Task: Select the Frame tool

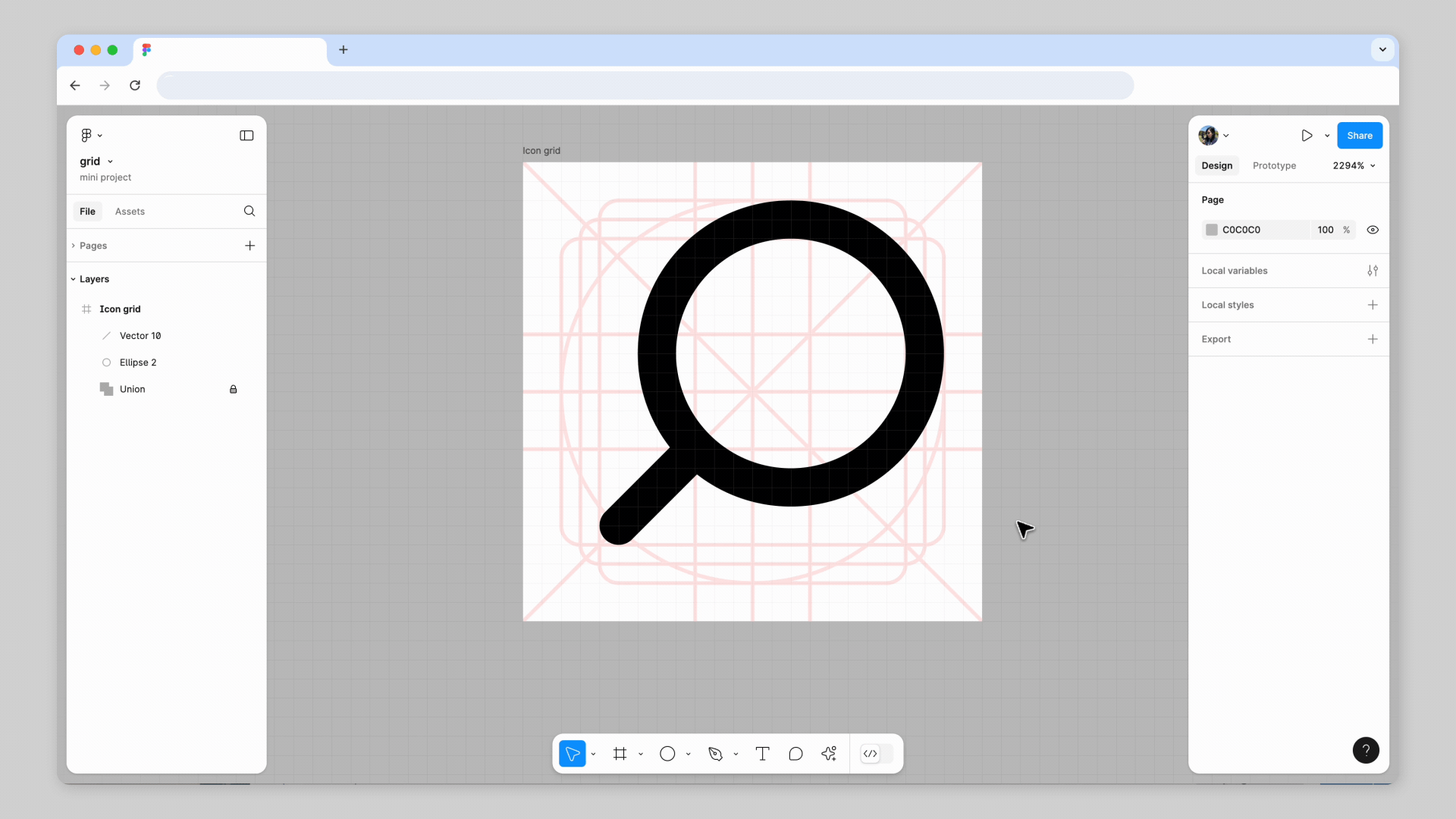Action: click(620, 754)
